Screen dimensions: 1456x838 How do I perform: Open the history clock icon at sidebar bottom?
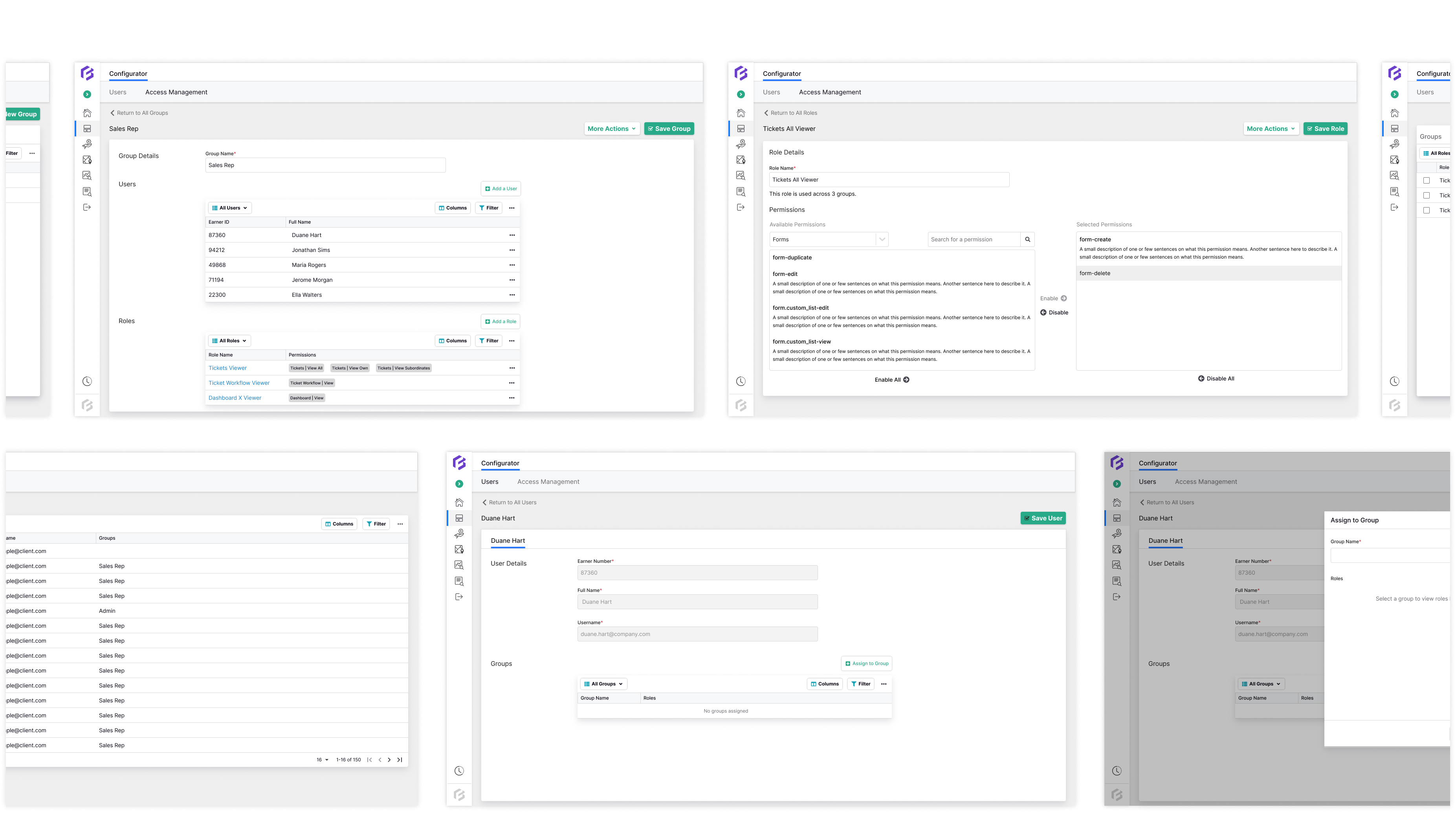click(87, 380)
